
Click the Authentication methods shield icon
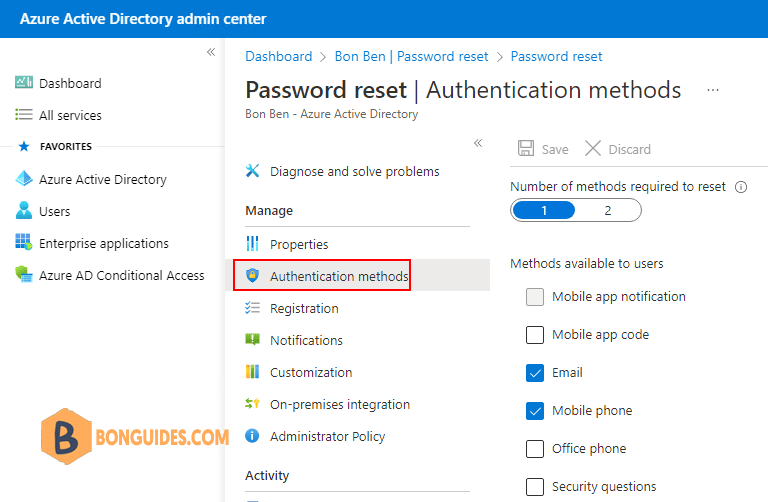[x=252, y=275]
